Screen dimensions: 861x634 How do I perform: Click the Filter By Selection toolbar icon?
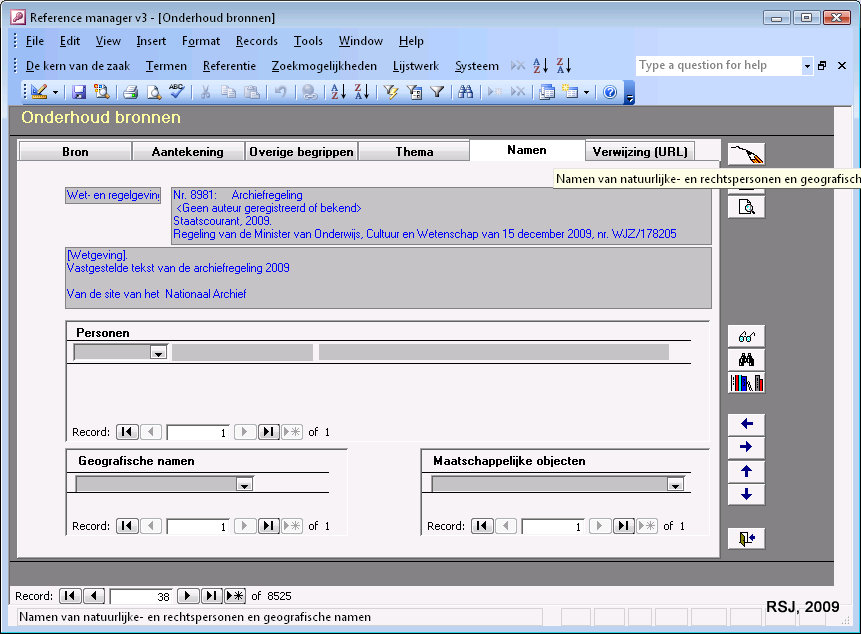391,92
